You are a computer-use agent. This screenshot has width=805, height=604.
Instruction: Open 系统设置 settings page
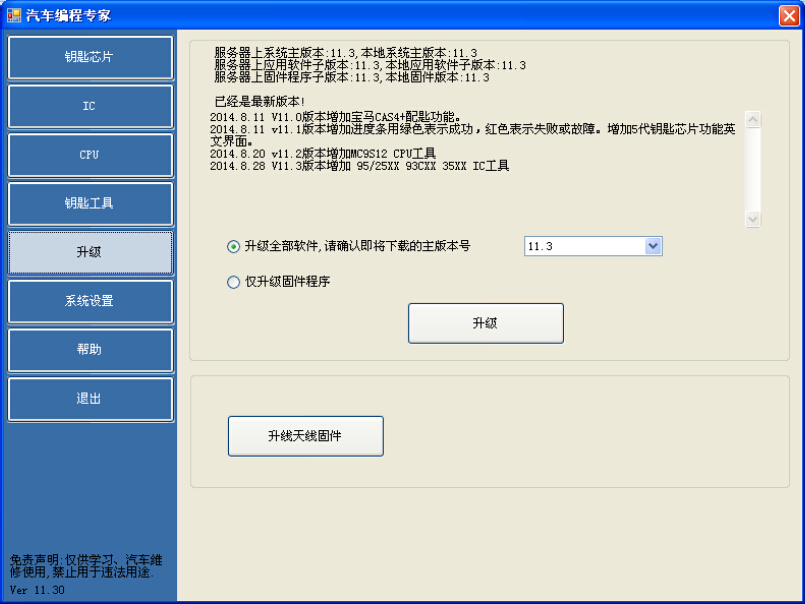pyautogui.click(x=90, y=301)
